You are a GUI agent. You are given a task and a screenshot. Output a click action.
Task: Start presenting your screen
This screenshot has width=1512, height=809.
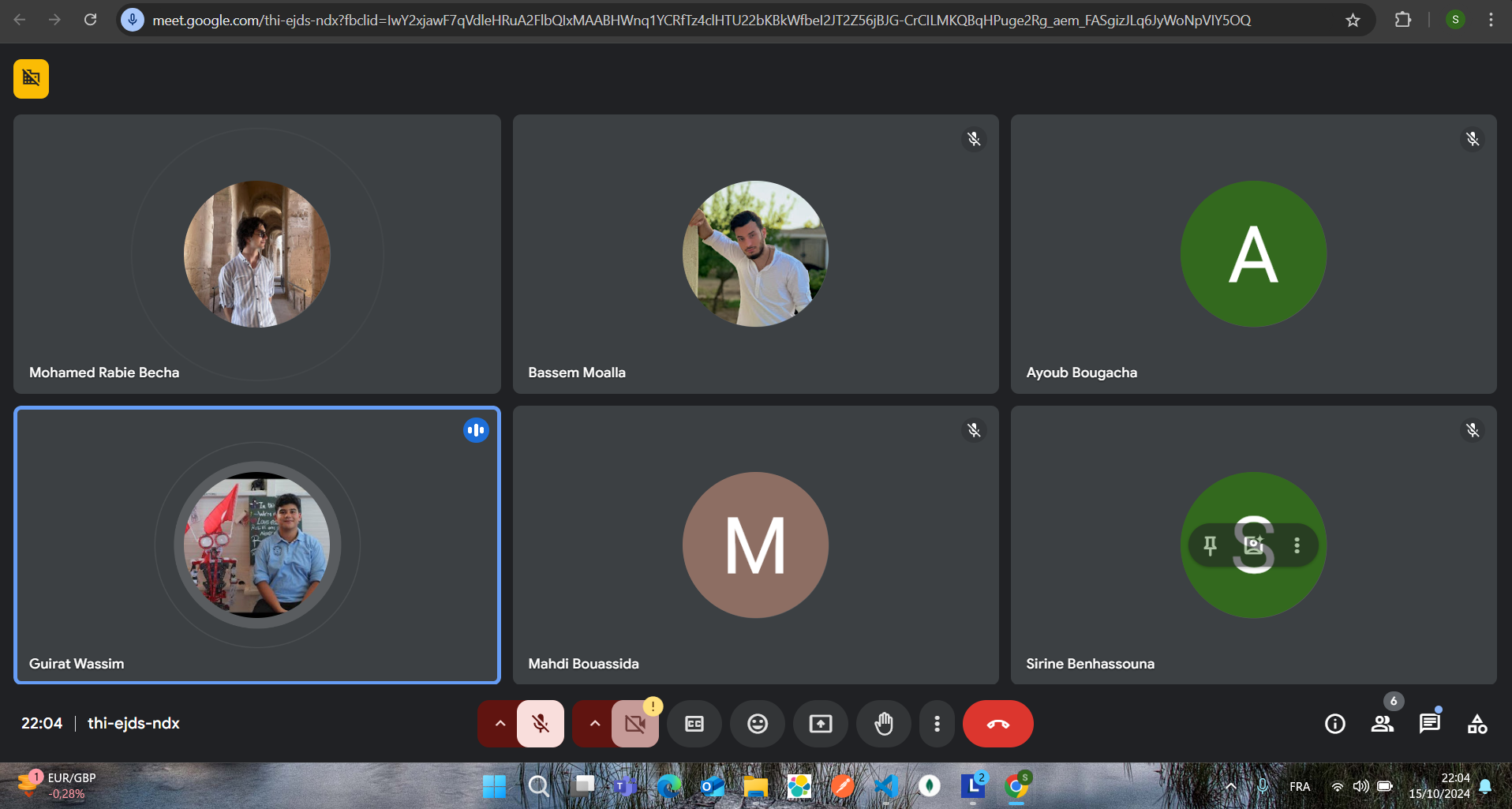(820, 724)
